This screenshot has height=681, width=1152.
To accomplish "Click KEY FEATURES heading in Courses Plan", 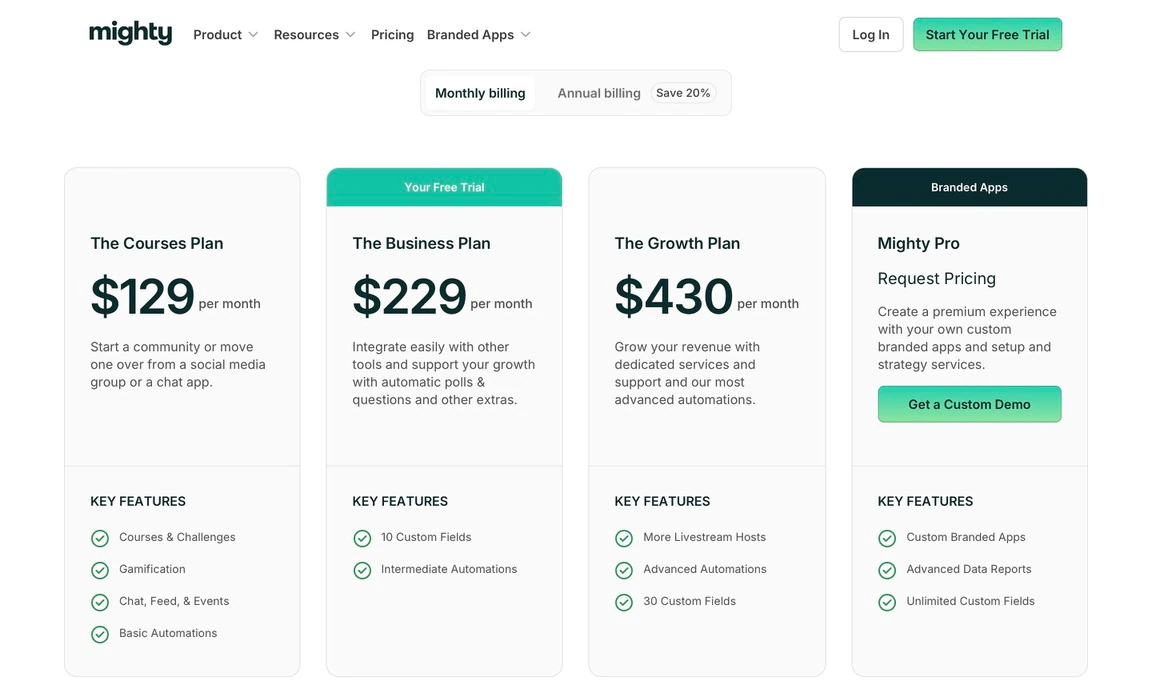I will 138,501.
